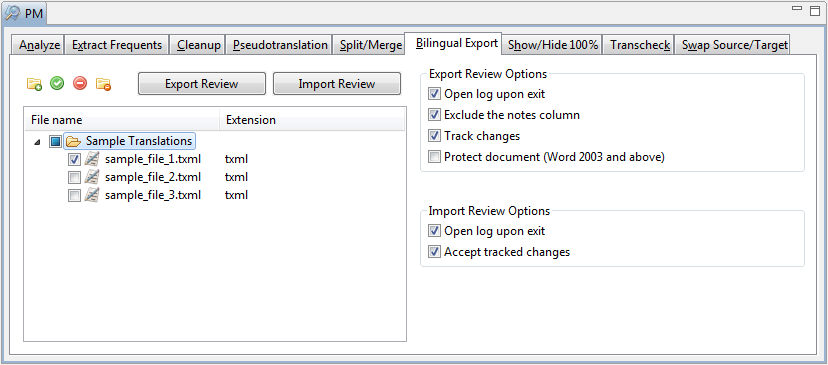Open the Transcheck tab
The width and height of the screenshot is (828, 365).
point(639,45)
